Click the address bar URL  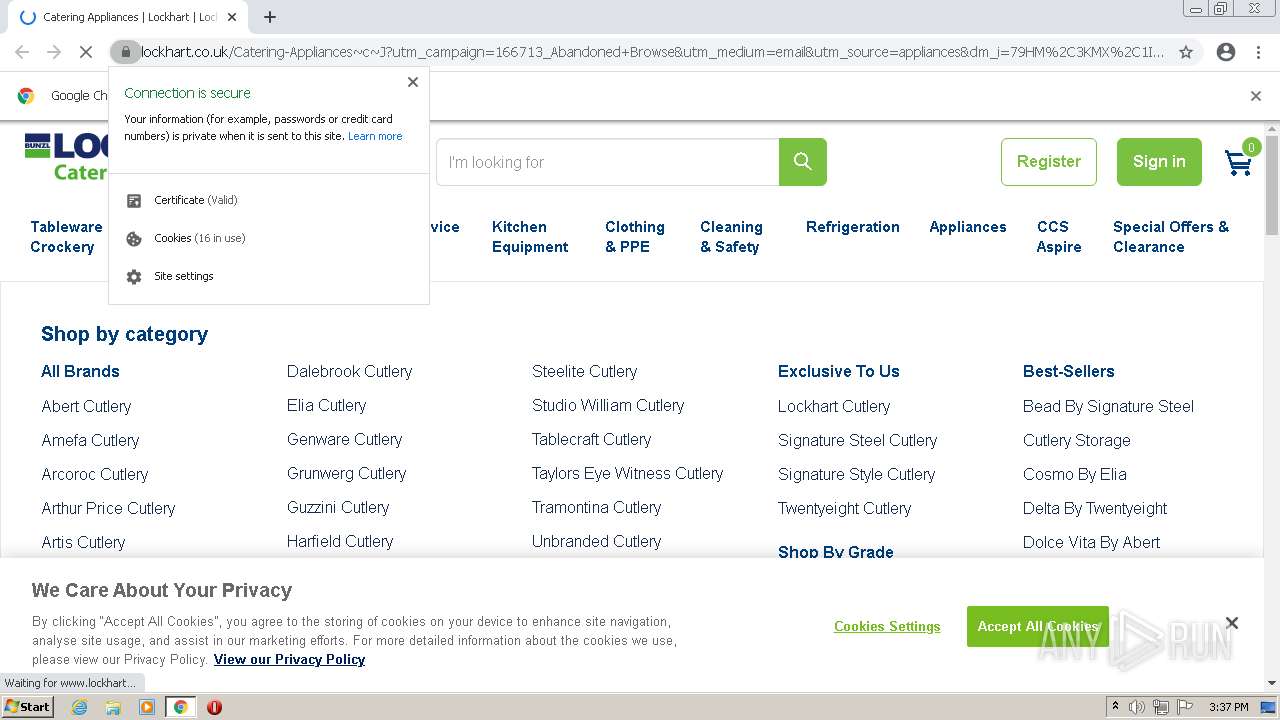[x=652, y=52]
